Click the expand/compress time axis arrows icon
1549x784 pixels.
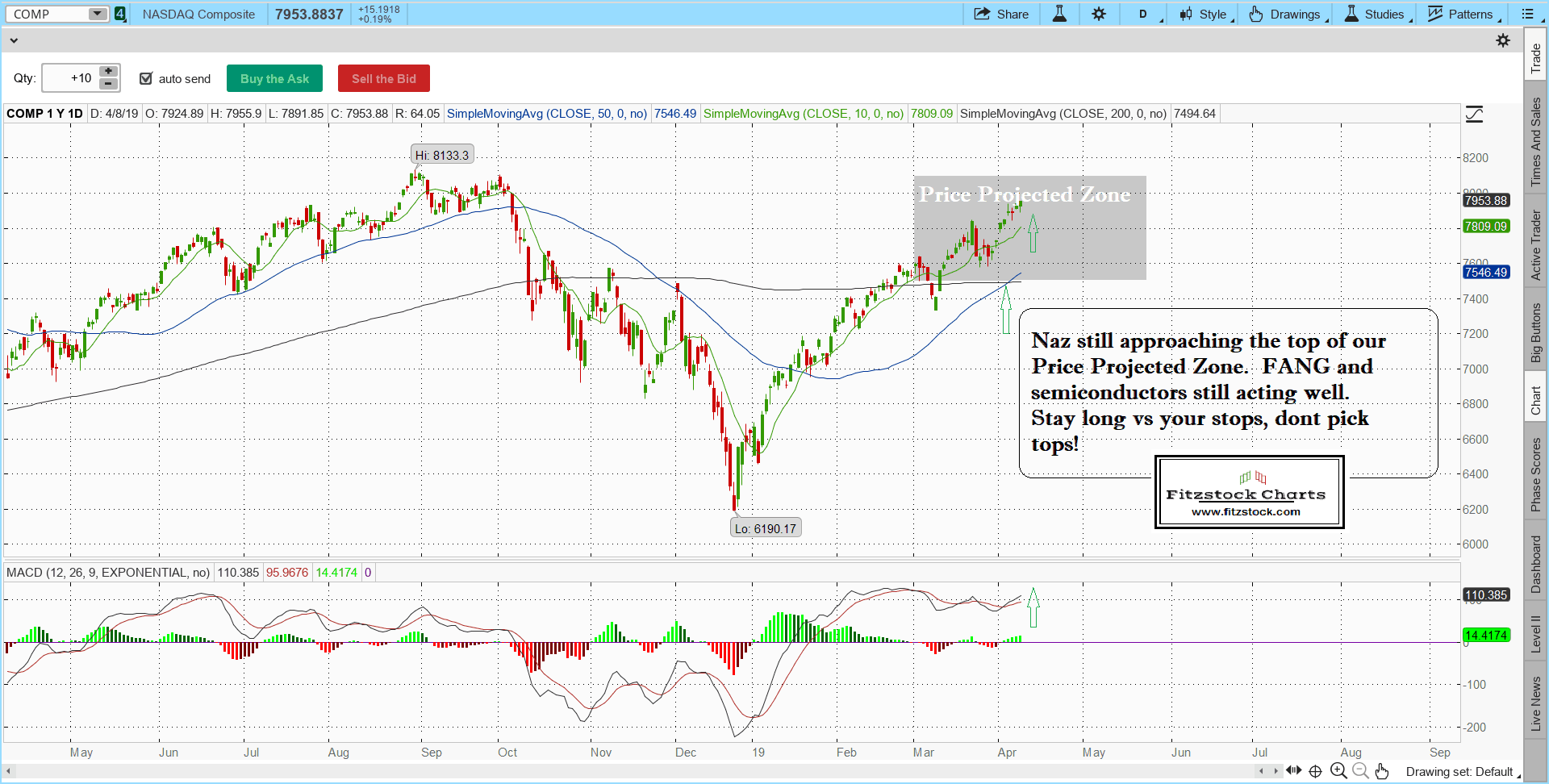tap(1294, 770)
